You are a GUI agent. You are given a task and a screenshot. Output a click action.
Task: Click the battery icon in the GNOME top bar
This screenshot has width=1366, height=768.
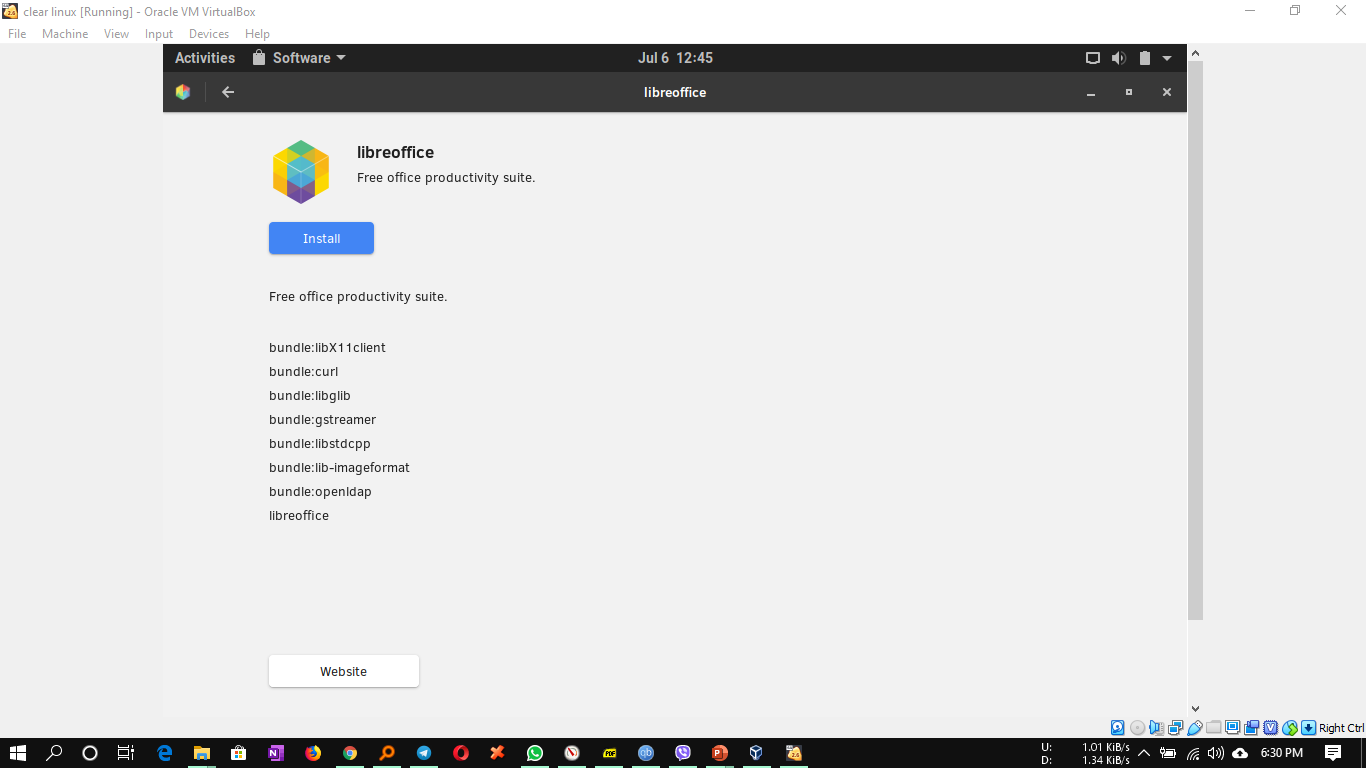pyautogui.click(x=1144, y=57)
